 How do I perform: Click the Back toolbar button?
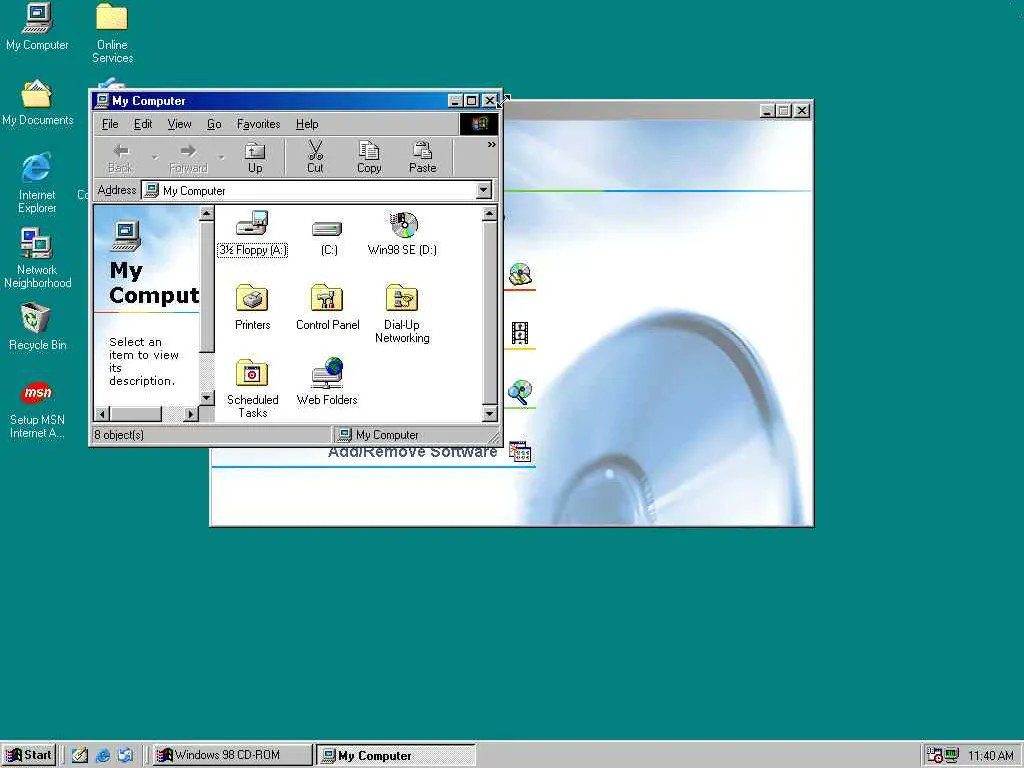click(121, 158)
